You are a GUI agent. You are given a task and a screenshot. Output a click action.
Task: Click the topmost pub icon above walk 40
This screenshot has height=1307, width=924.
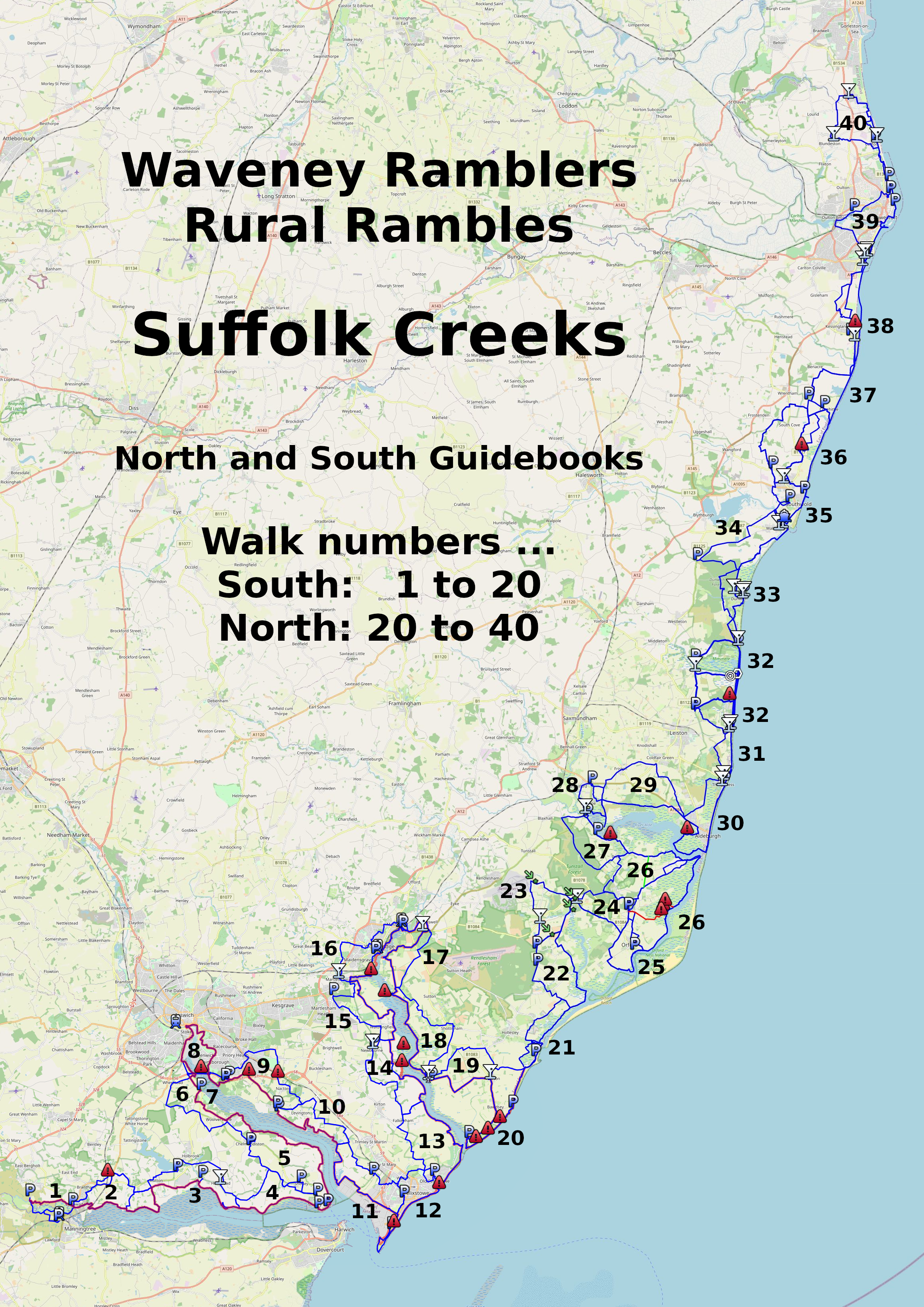click(x=848, y=90)
